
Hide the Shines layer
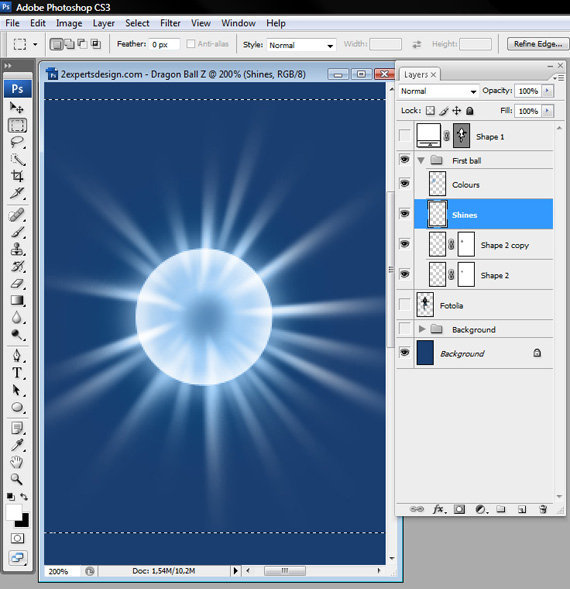pos(404,214)
